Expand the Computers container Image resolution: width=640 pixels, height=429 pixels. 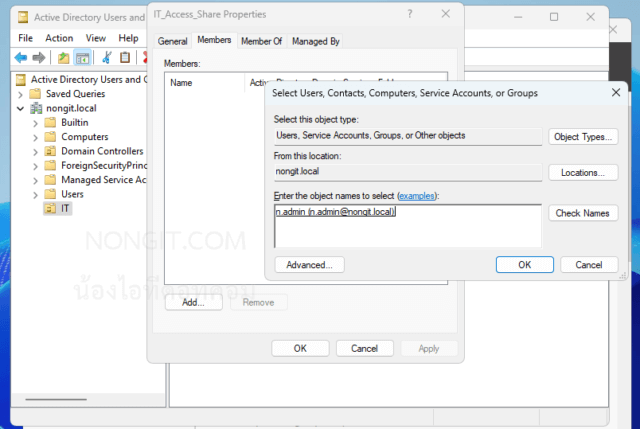pyautogui.click(x=36, y=138)
